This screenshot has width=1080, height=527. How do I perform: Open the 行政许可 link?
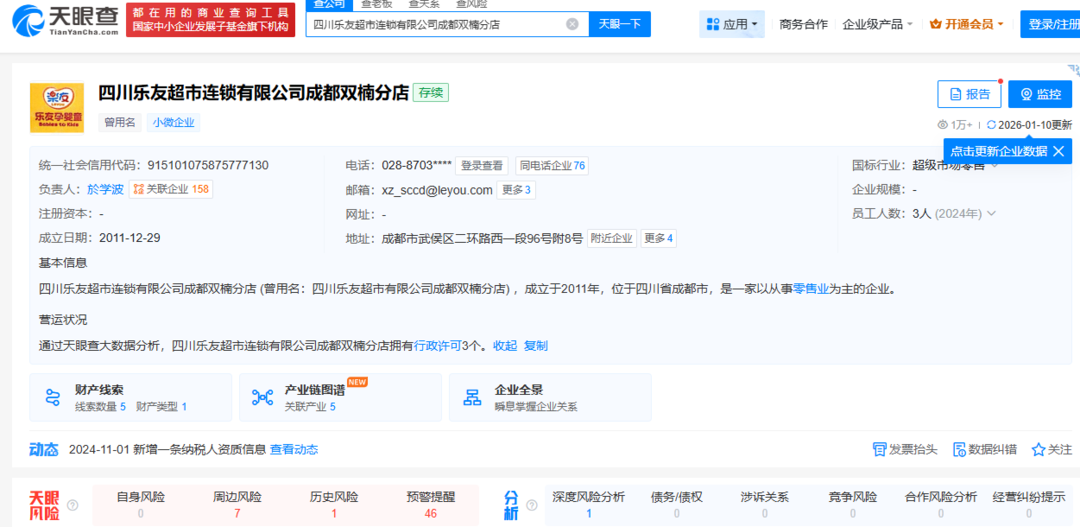(437, 345)
